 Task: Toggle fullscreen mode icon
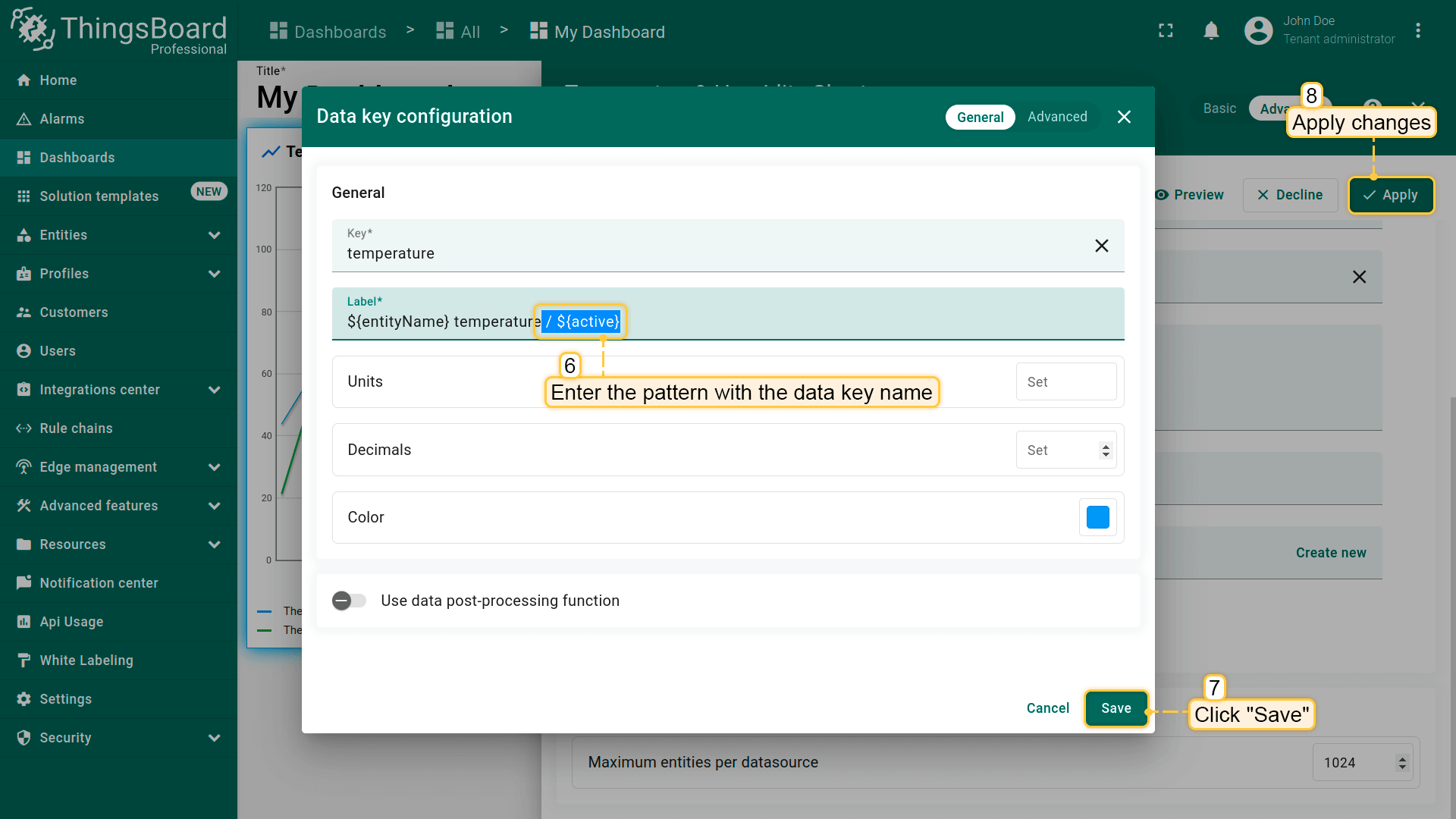(x=1166, y=31)
